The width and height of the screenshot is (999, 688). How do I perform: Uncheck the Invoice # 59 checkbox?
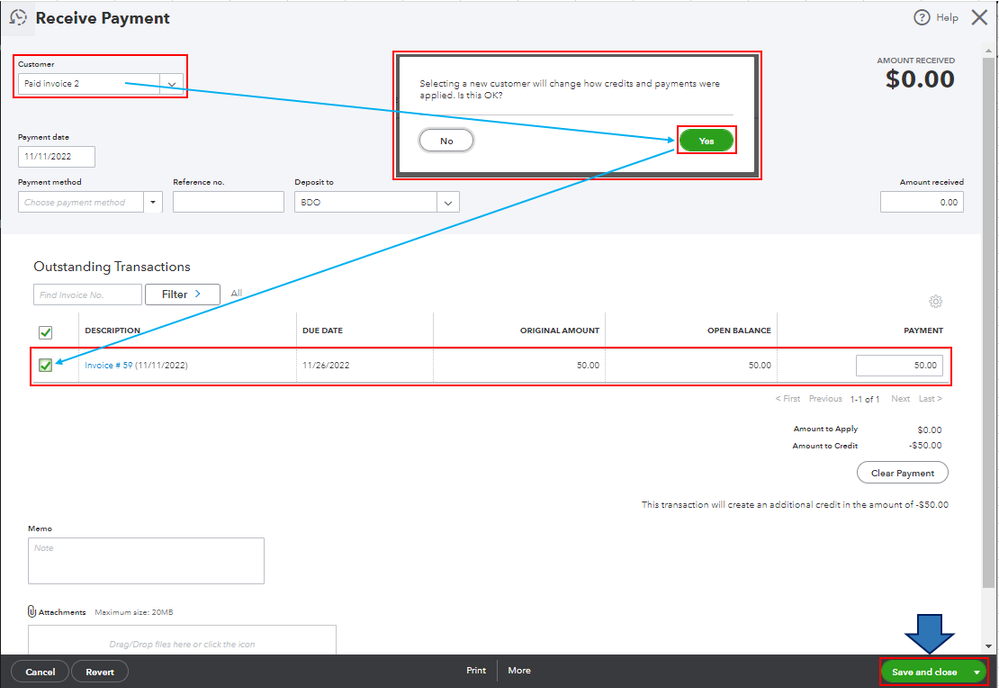[45, 365]
